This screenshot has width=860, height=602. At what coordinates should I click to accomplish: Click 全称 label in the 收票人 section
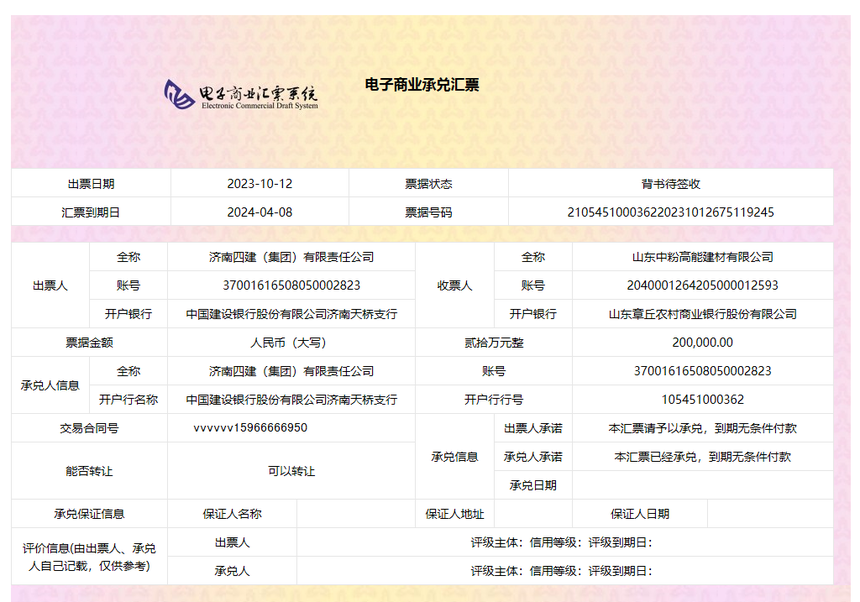pyautogui.click(x=533, y=257)
